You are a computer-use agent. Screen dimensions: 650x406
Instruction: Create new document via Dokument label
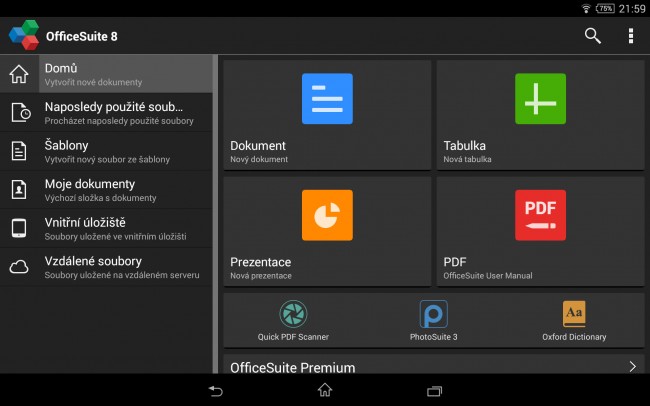pyautogui.click(x=258, y=146)
